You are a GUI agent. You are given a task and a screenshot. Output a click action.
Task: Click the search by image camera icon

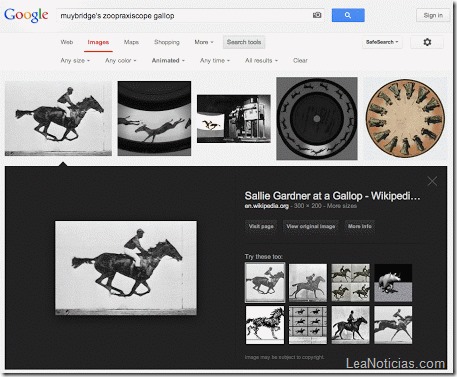(317, 15)
